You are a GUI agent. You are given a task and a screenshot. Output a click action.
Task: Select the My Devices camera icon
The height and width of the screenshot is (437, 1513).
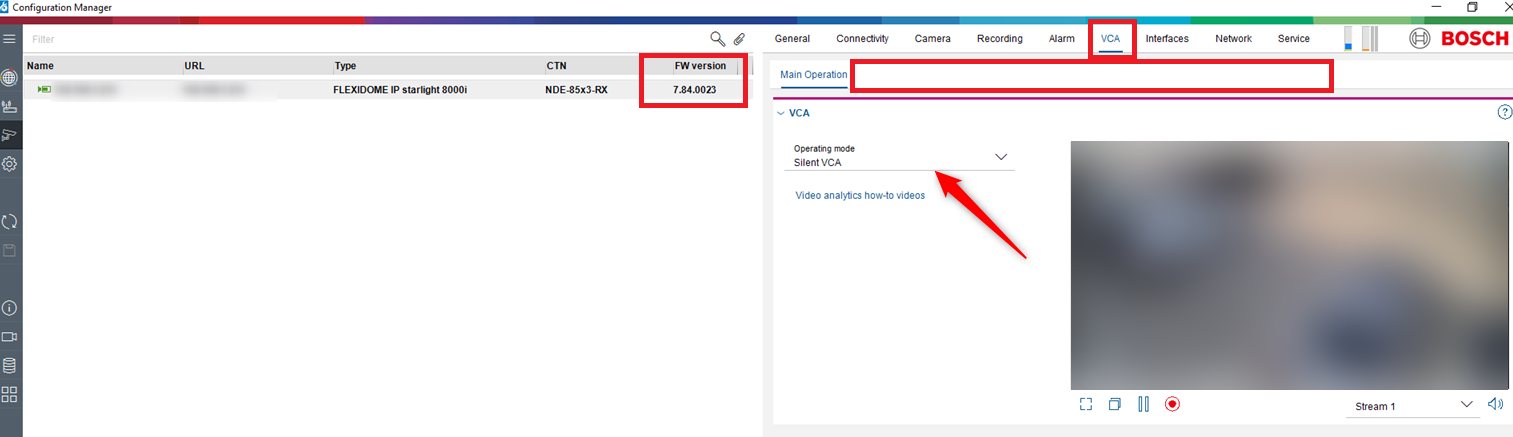point(10,135)
